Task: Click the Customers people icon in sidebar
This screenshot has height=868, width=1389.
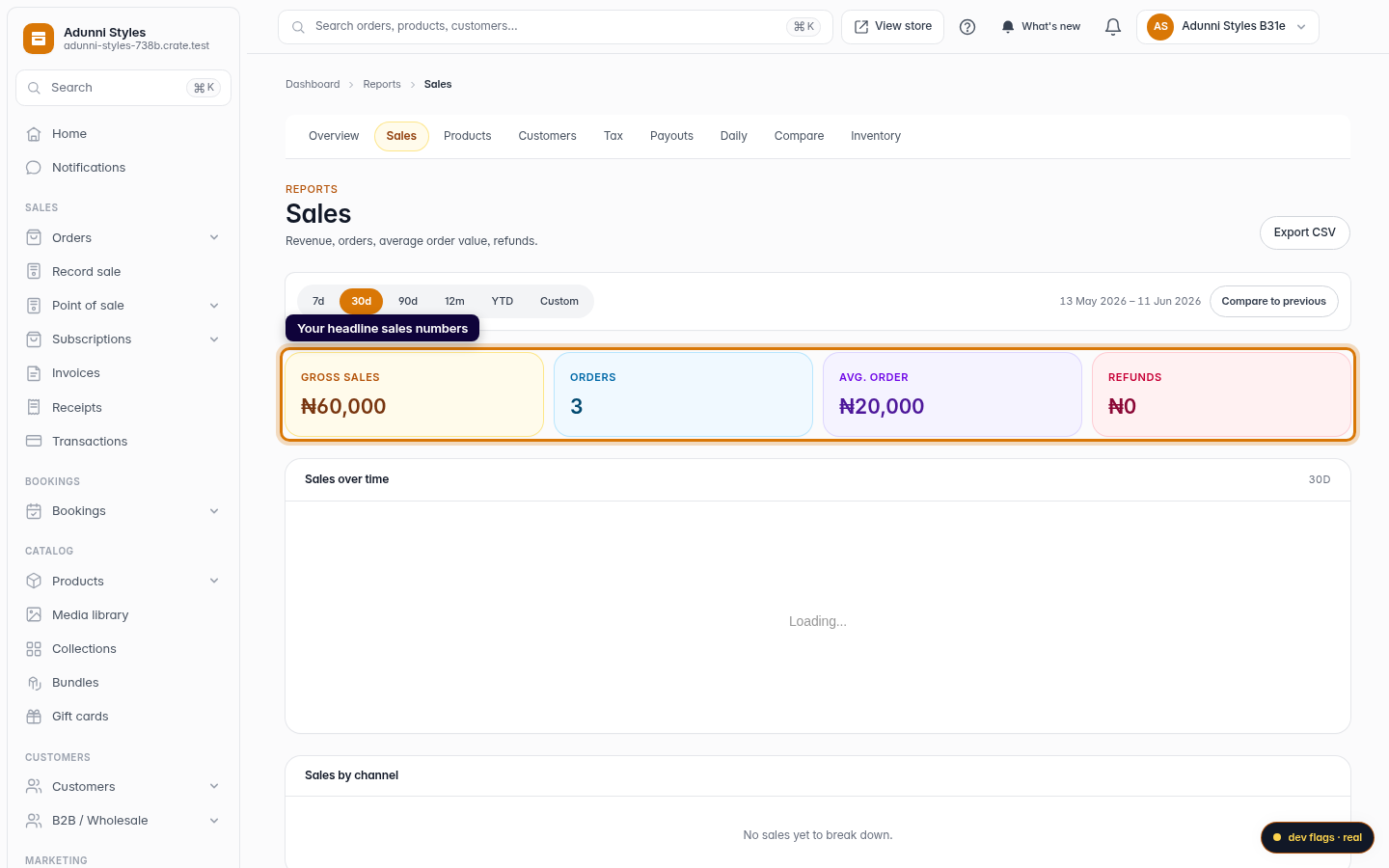Action: coord(34,786)
